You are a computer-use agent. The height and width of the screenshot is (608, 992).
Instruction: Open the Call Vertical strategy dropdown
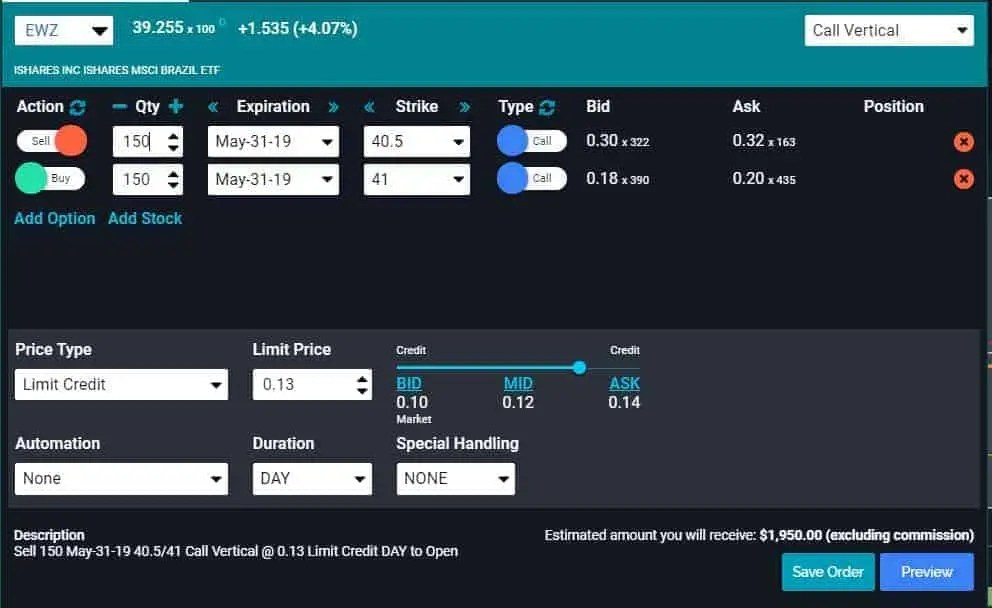click(888, 30)
